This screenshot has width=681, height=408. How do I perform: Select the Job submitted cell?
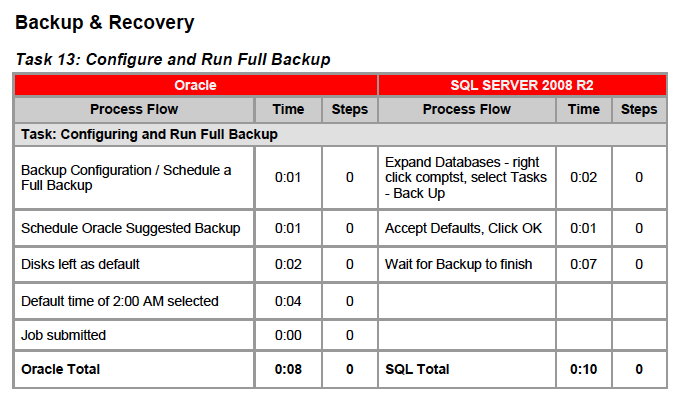pos(134,335)
